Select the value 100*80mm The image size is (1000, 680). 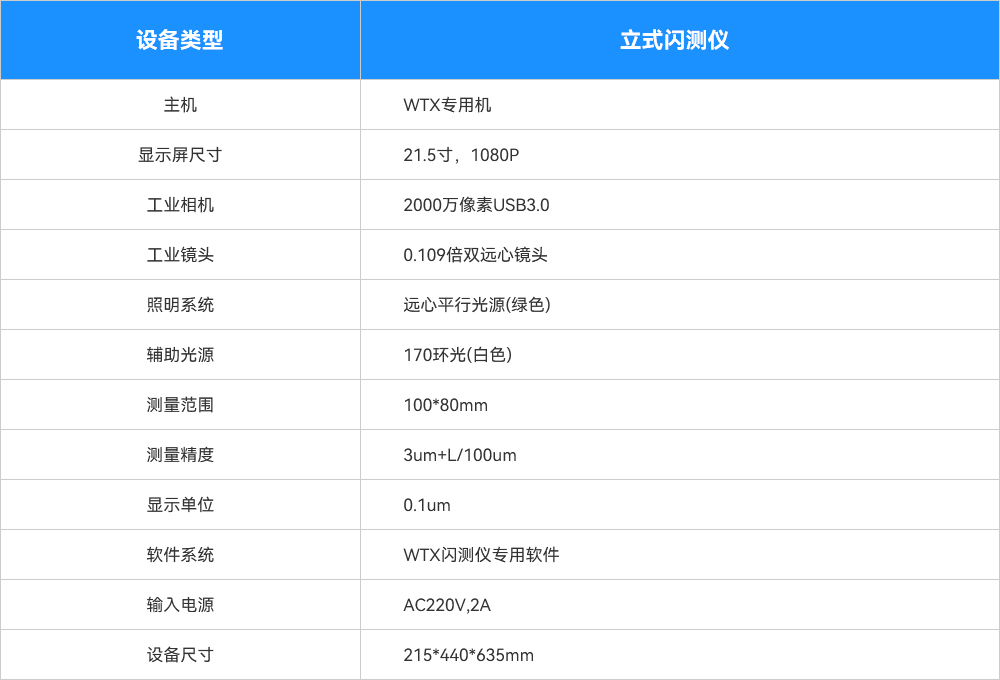tap(445, 405)
